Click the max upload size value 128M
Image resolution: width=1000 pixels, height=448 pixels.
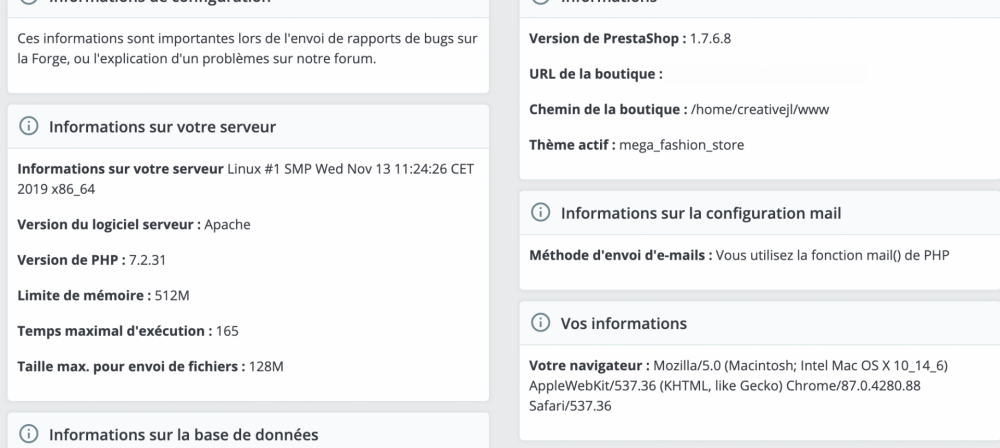coord(266,366)
